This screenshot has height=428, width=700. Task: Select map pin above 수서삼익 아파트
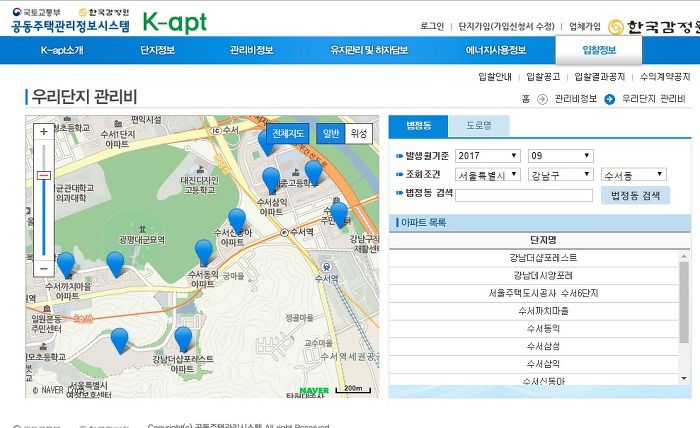(x=271, y=181)
